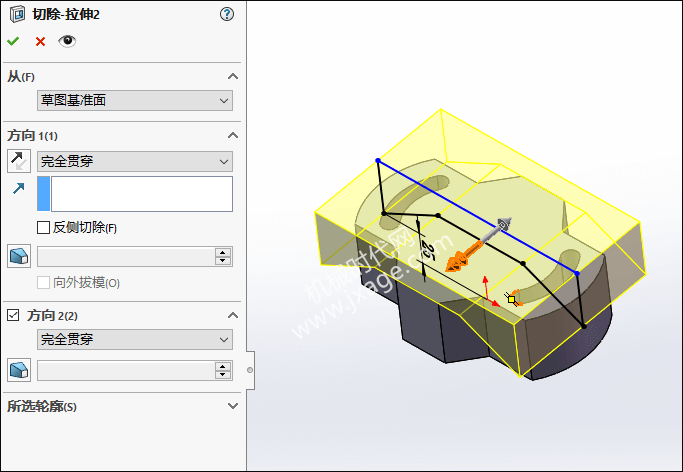This screenshot has width=683, height=472.
Task: Toggle draft on/off button in 方向 1
Action: (x=19, y=256)
